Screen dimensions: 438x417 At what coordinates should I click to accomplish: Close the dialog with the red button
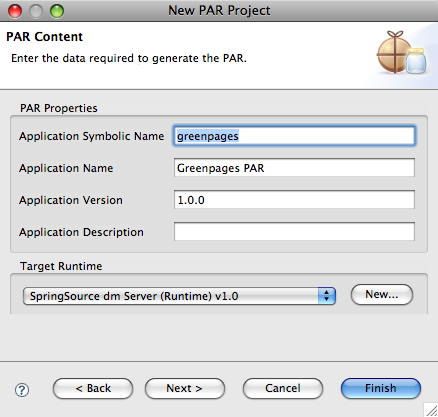point(15,11)
